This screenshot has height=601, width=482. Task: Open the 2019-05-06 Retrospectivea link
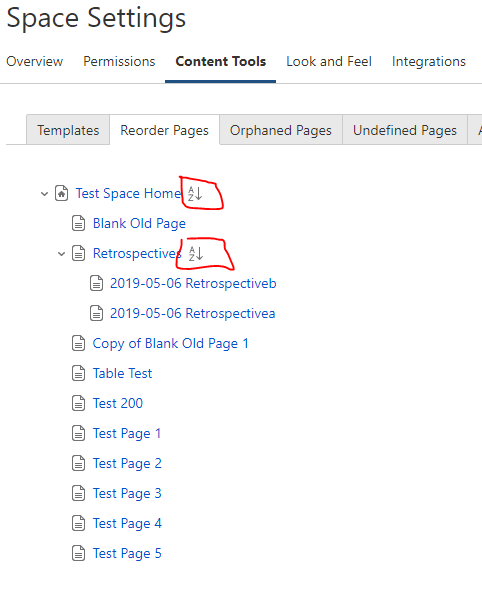(193, 313)
